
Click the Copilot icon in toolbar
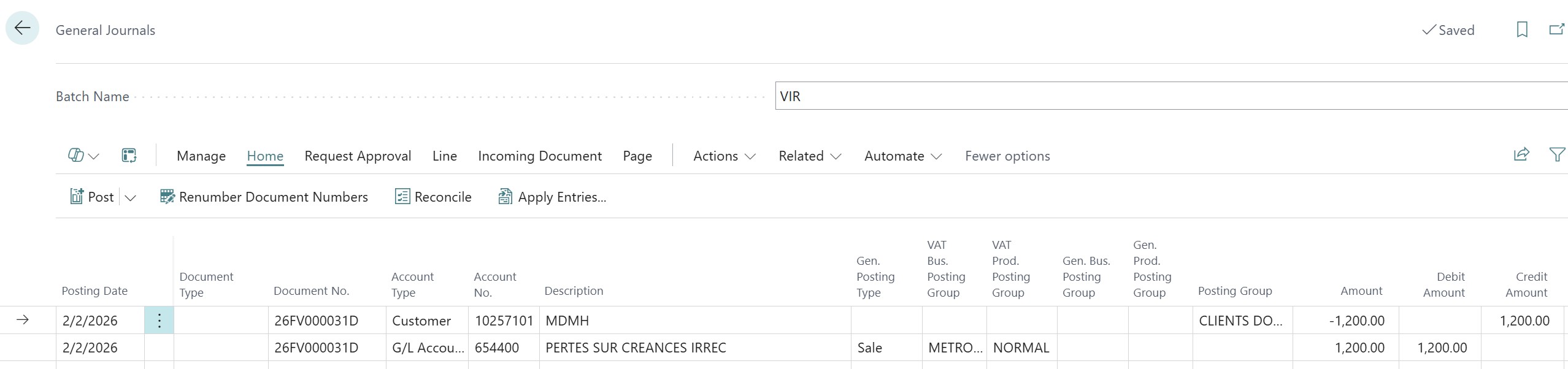76,156
